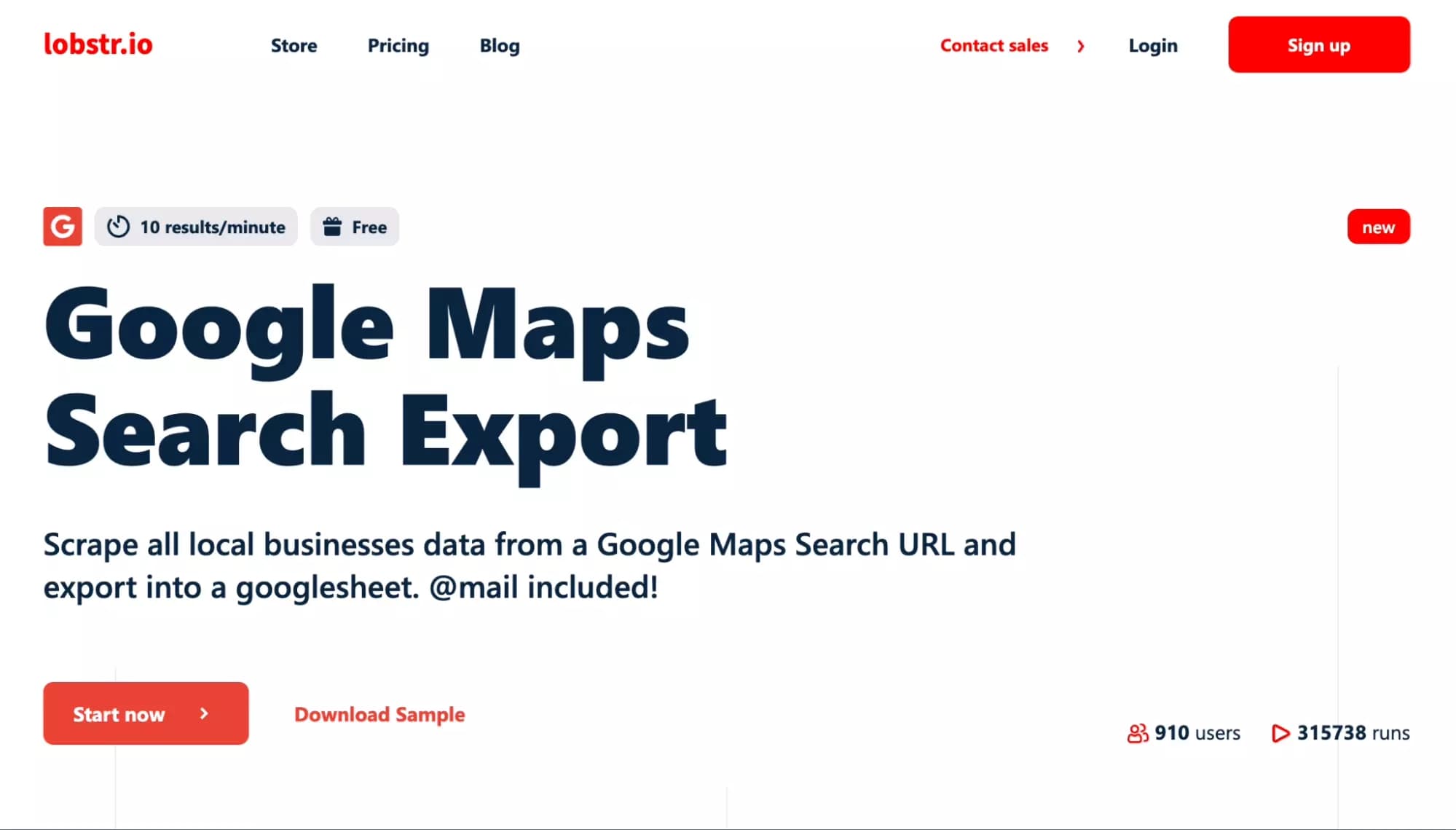
Task: Select the 10 results/minute badge text
Action: [x=213, y=227]
